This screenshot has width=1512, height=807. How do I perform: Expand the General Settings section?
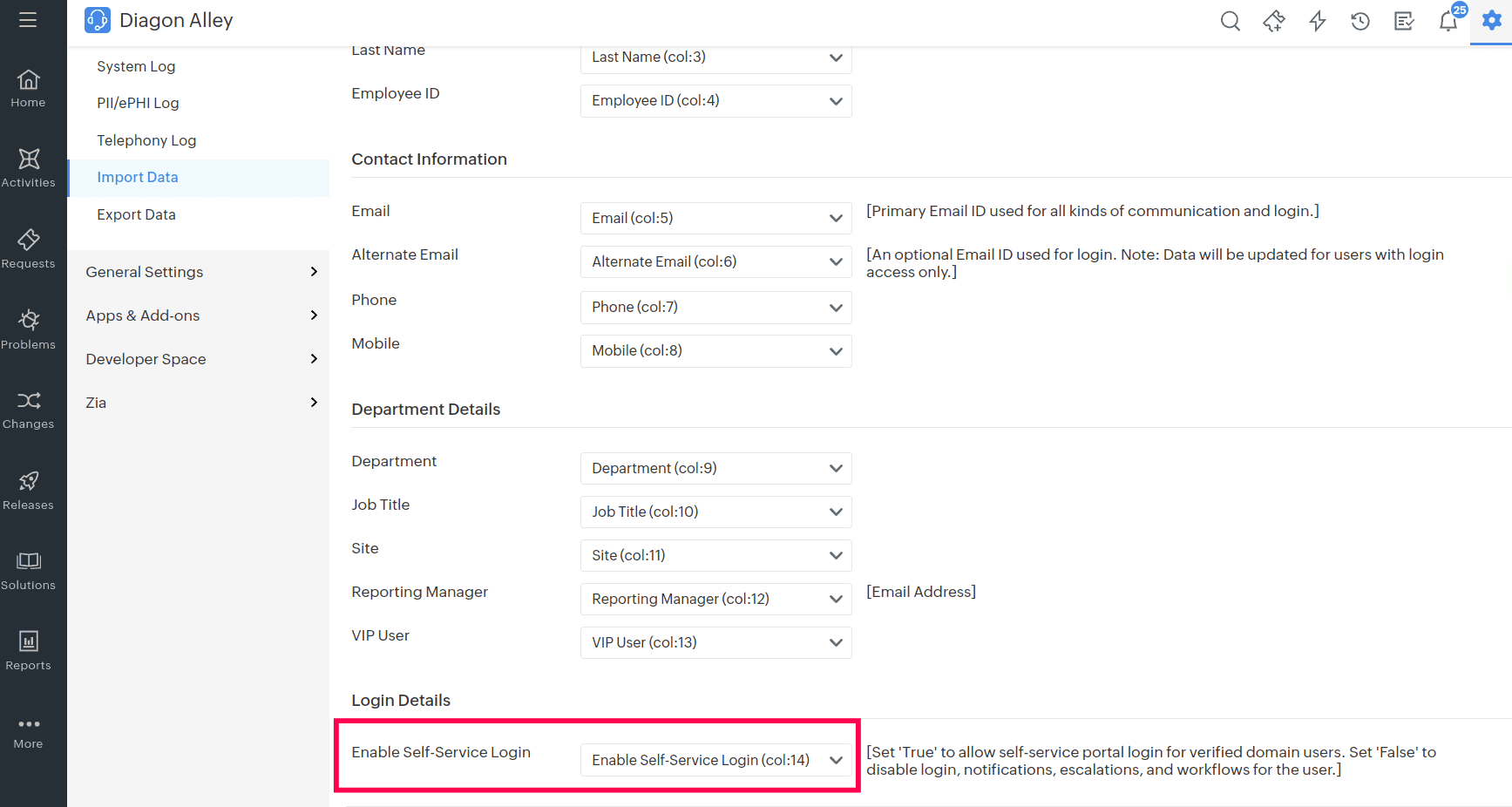[144, 271]
